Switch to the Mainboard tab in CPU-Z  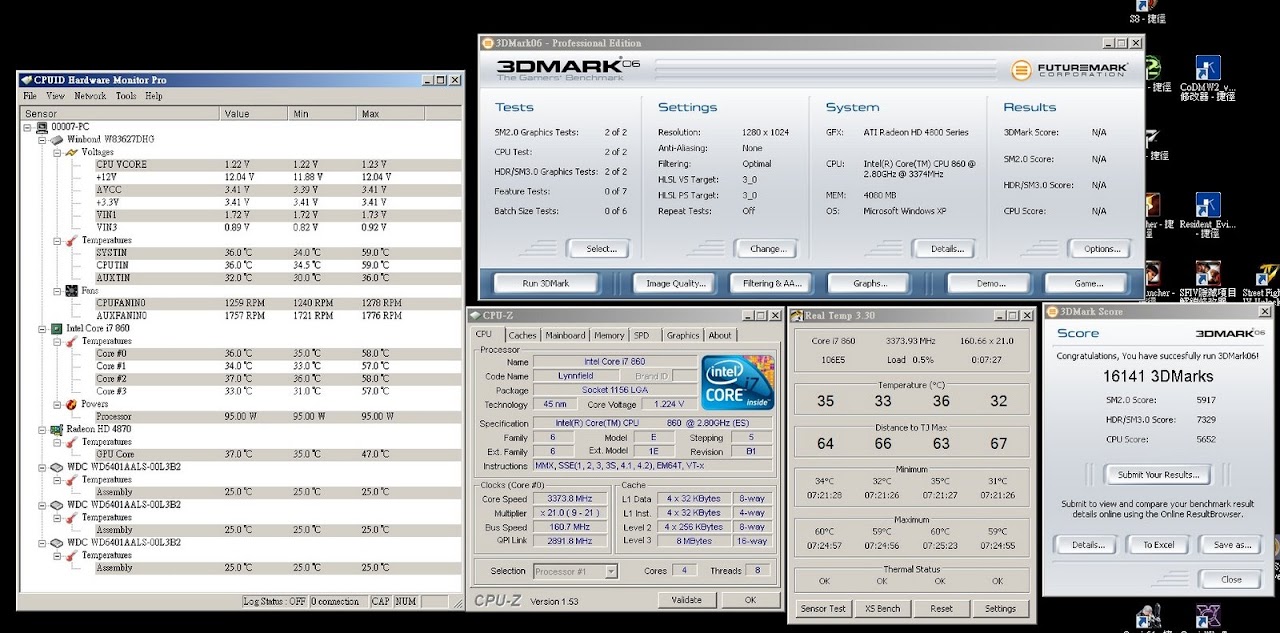tap(565, 335)
